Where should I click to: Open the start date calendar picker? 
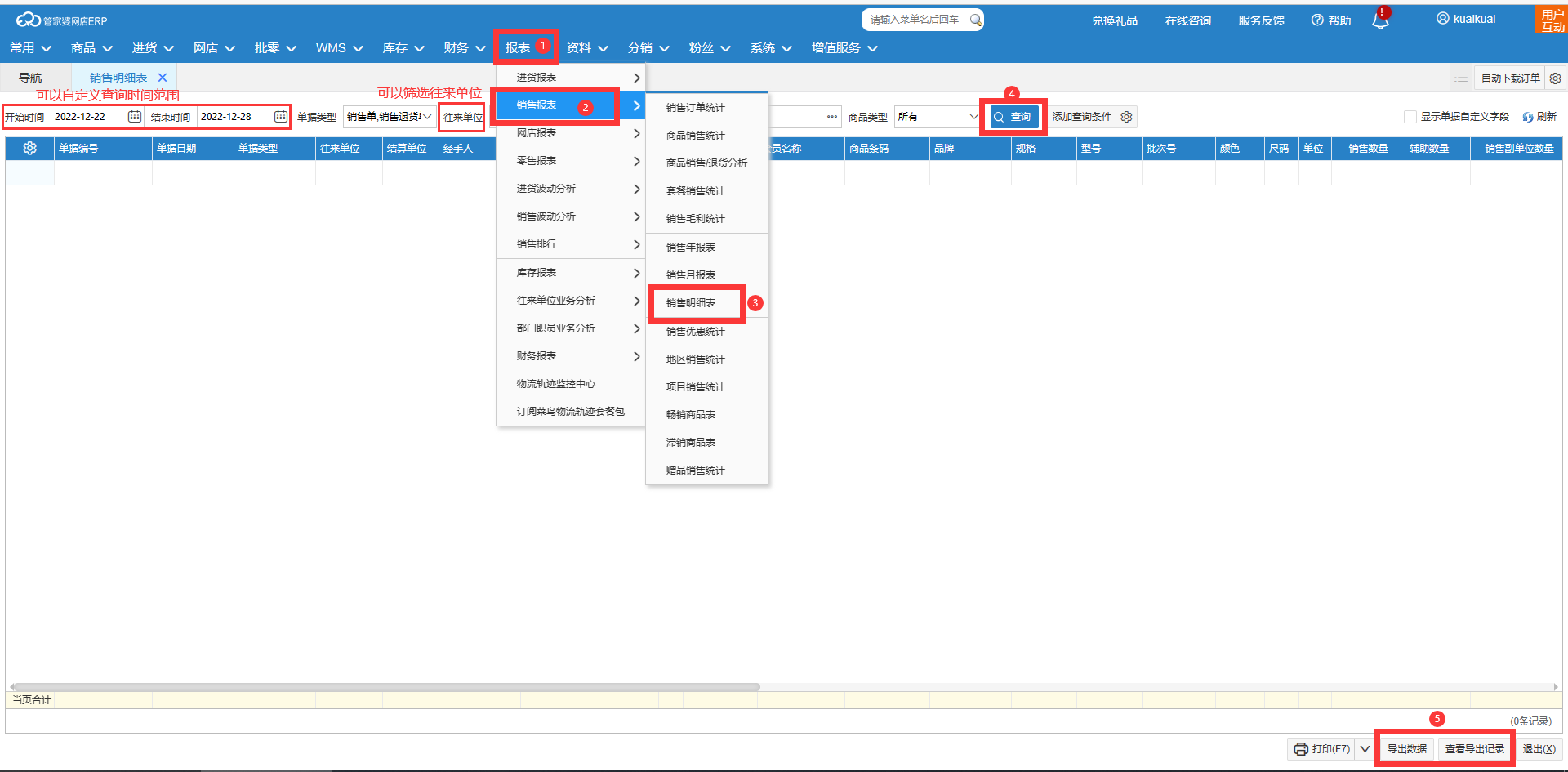(135, 117)
